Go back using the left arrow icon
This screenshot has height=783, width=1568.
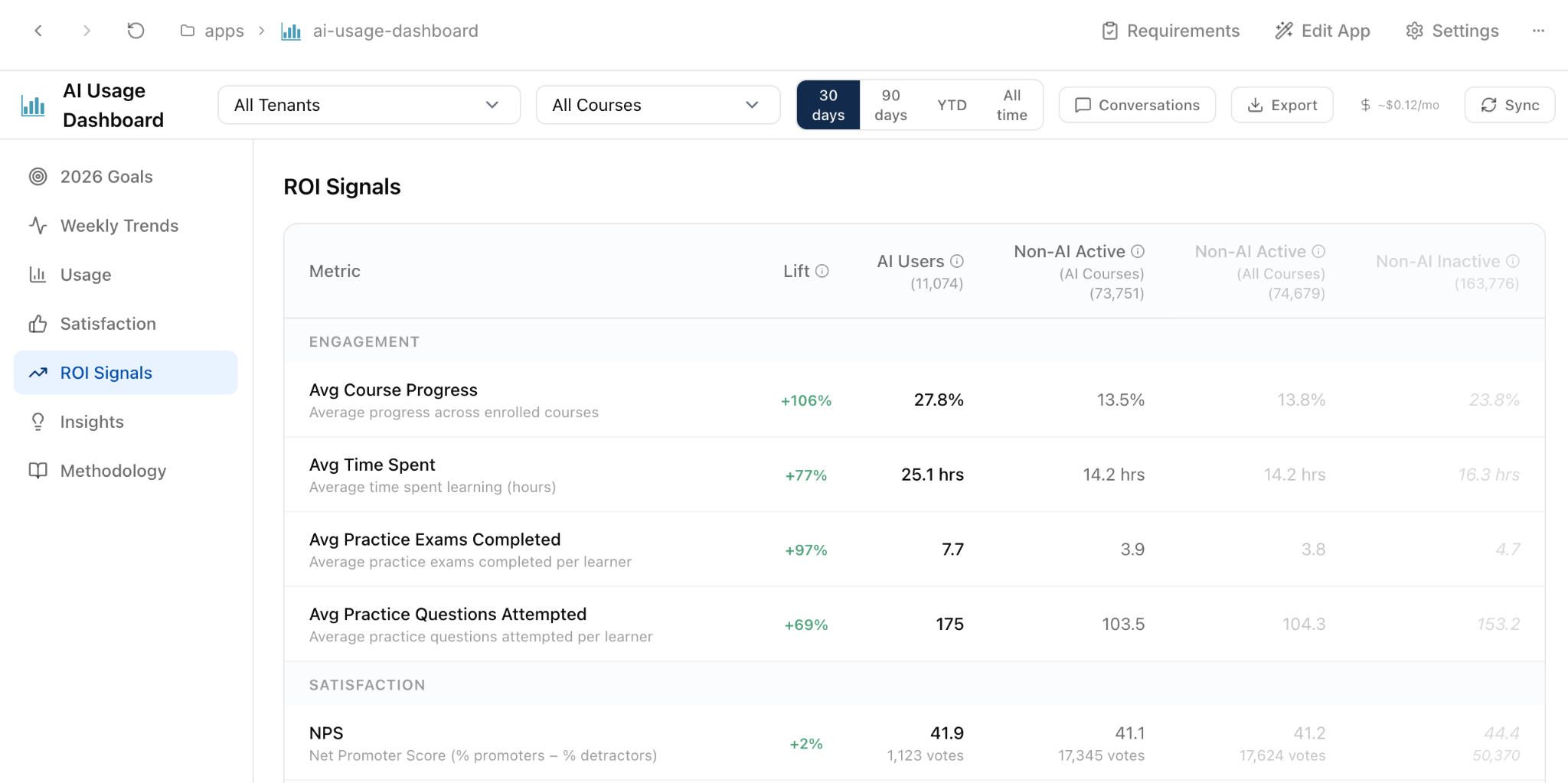pos(38,31)
